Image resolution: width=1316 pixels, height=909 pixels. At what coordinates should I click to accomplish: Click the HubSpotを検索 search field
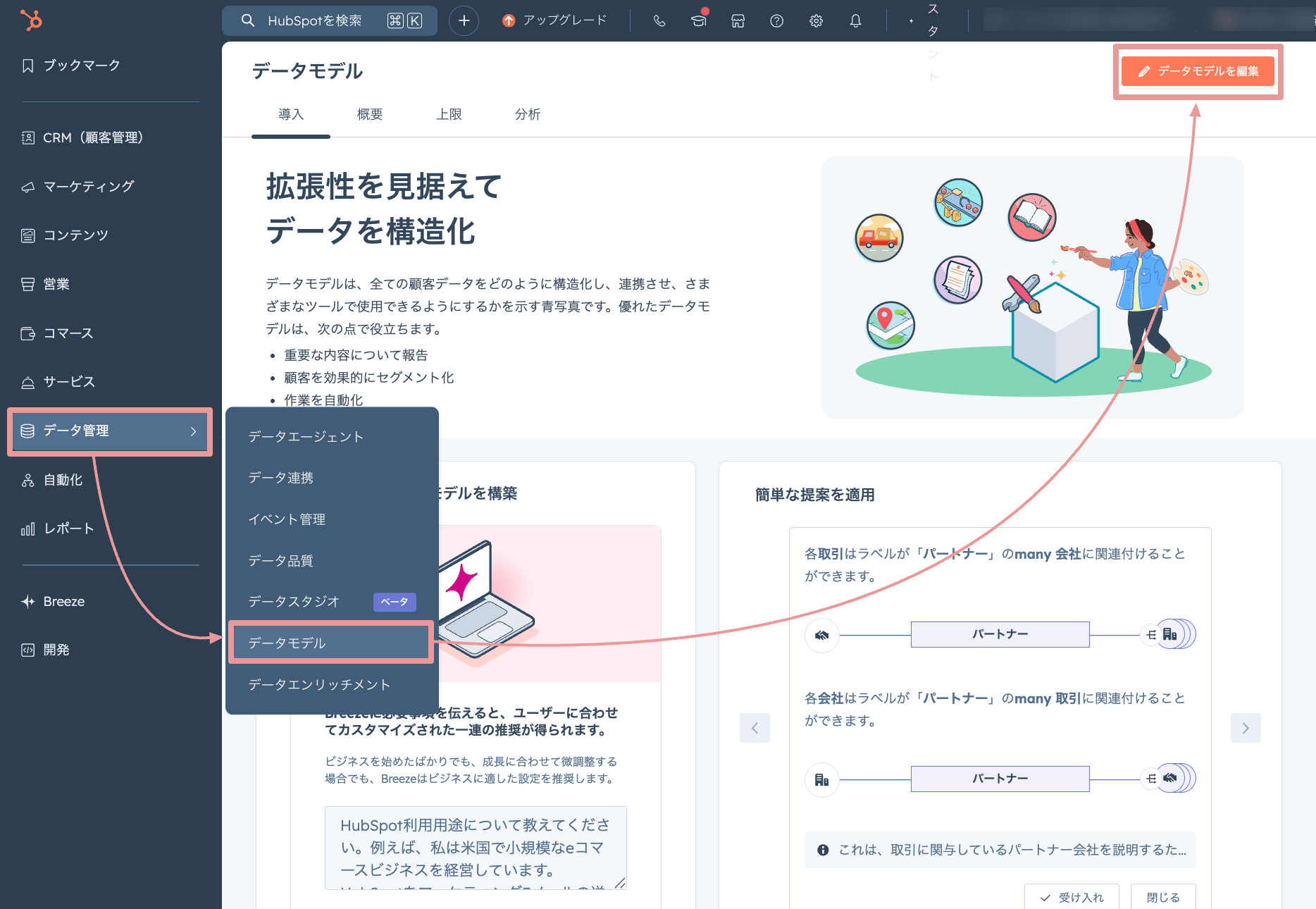pyautogui.click(x=328, y=21)
